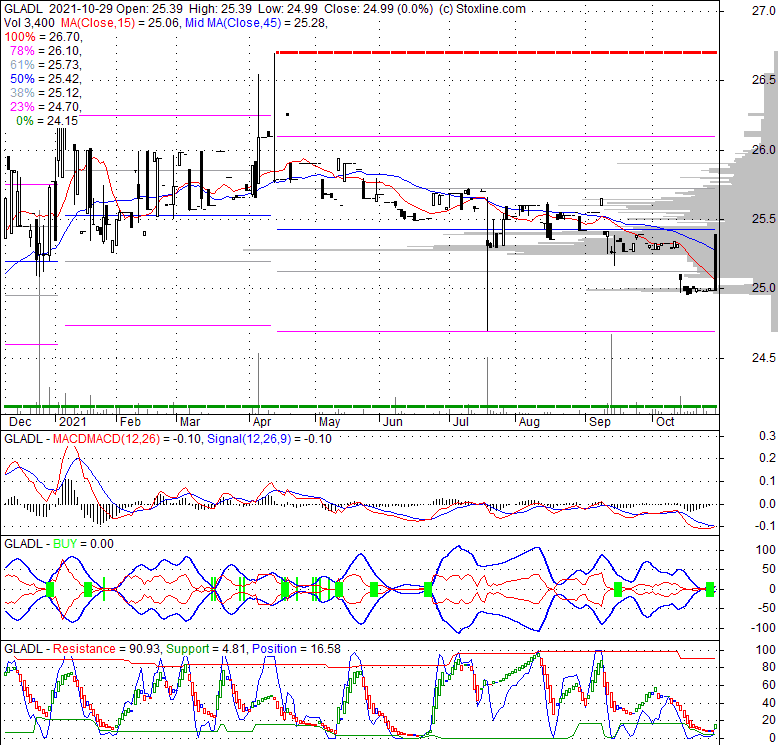Click the '100% = 26.70' Fibonacci level
This screenshot has width=780, height=745.
pyautogui.click(x=43, y=37)
